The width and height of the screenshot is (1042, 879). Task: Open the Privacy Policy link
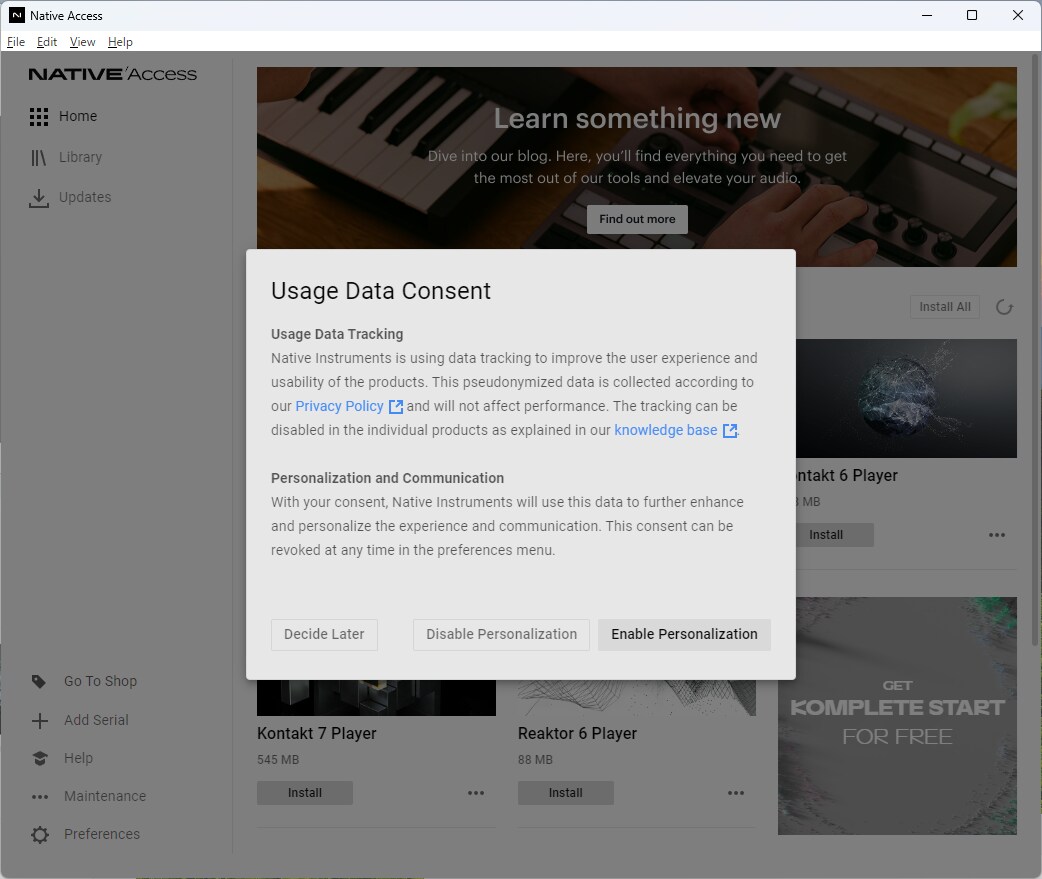click(339, 406)
